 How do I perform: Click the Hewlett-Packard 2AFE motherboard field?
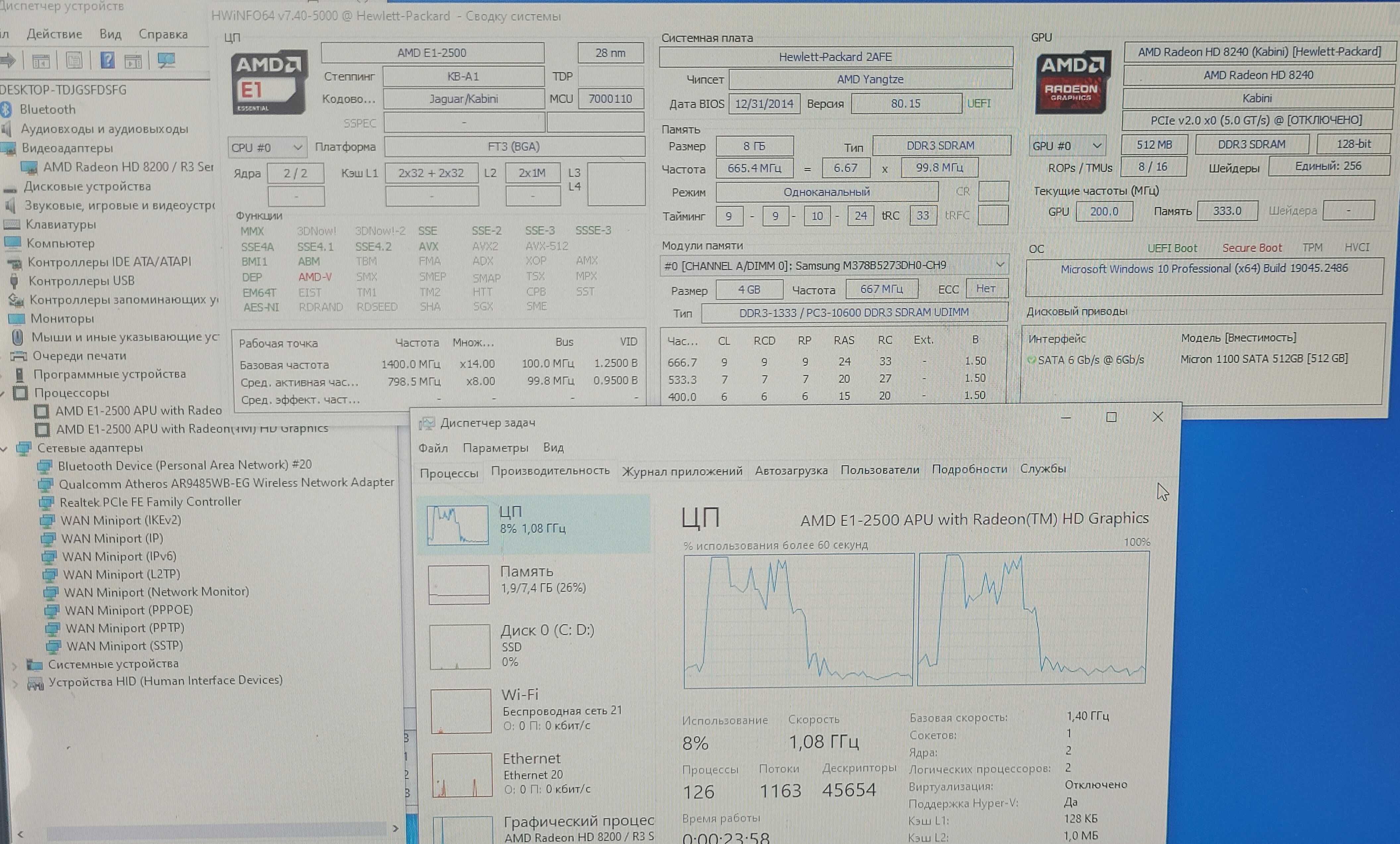point(835,57)
